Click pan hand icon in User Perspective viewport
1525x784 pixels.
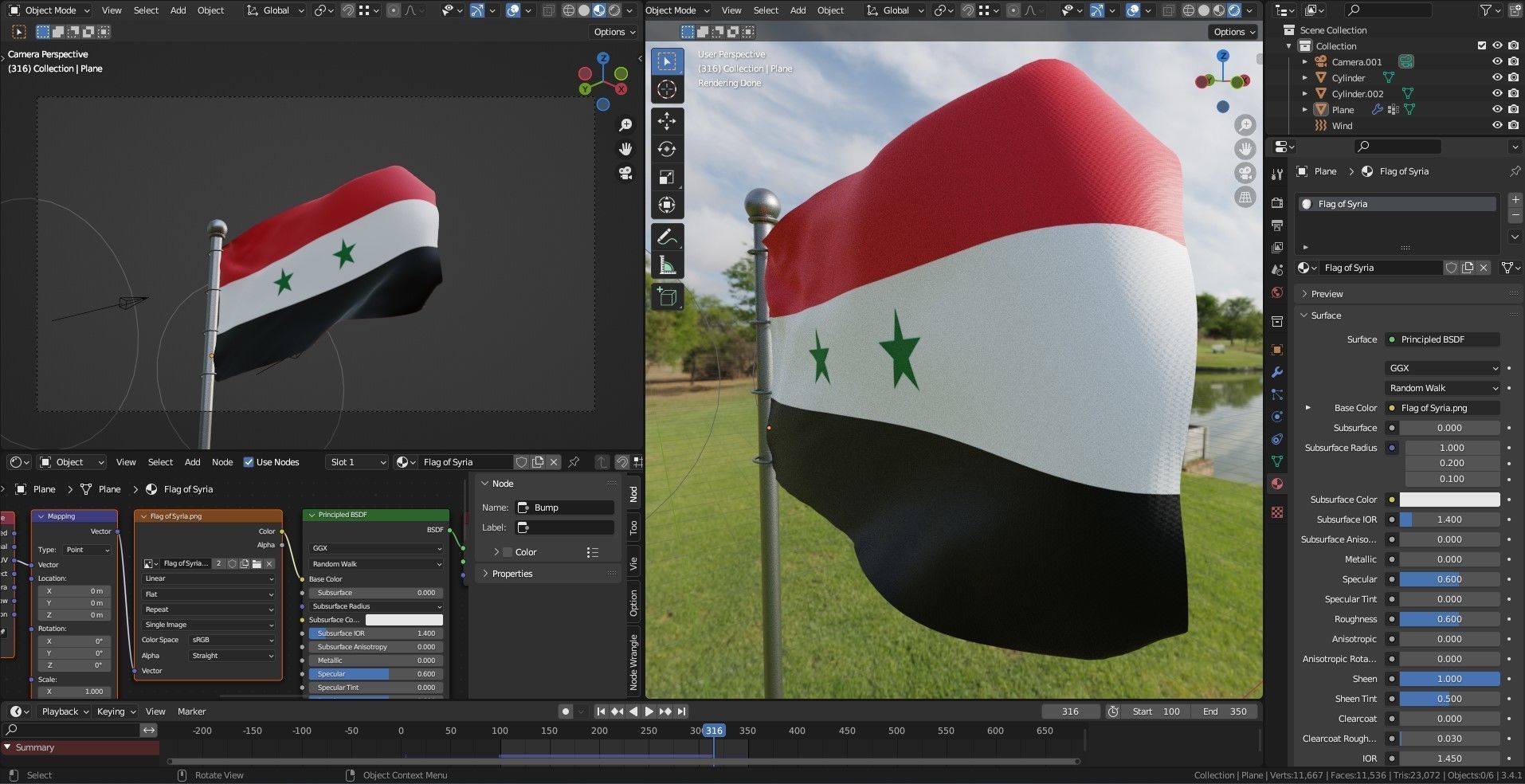coord(1245,149)
